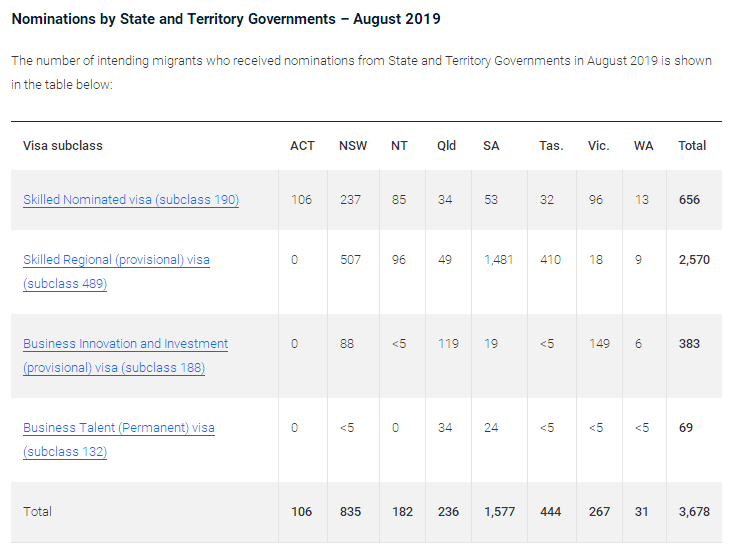Click the WA column header
Screen dimensions: 734x550
643,146
